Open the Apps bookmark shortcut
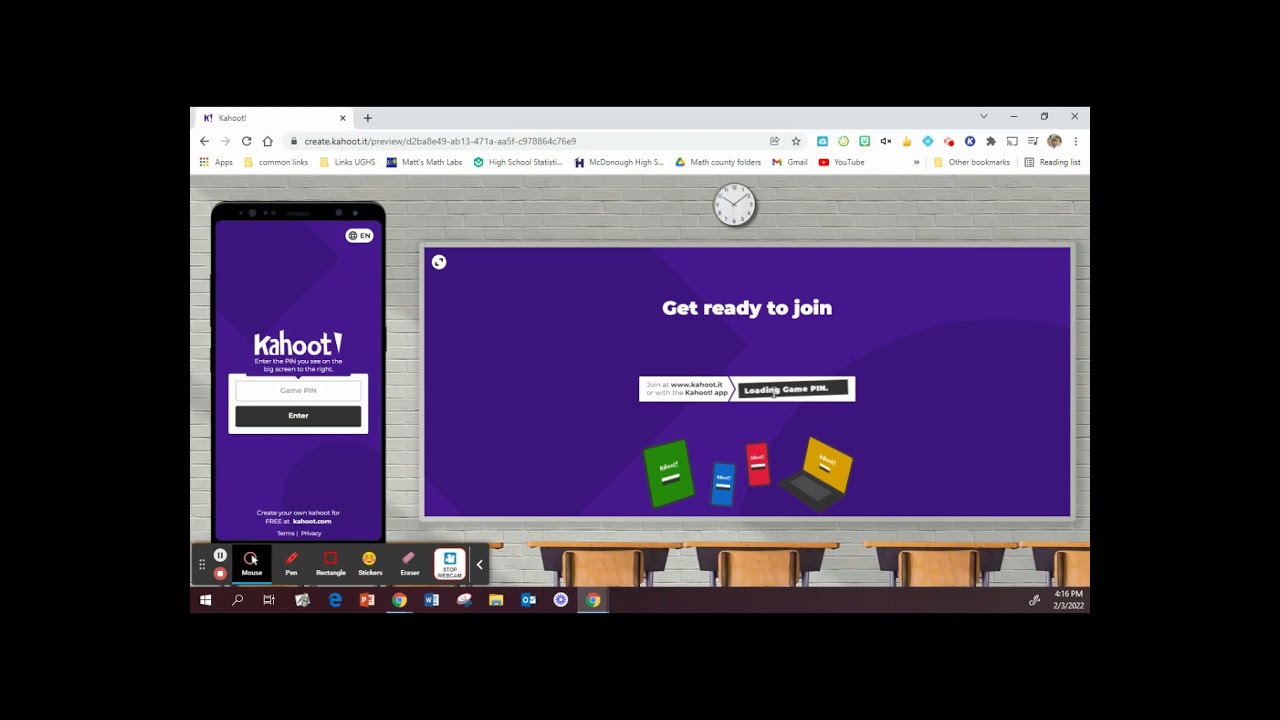1280x720 pixels. (x=216, y=162)
